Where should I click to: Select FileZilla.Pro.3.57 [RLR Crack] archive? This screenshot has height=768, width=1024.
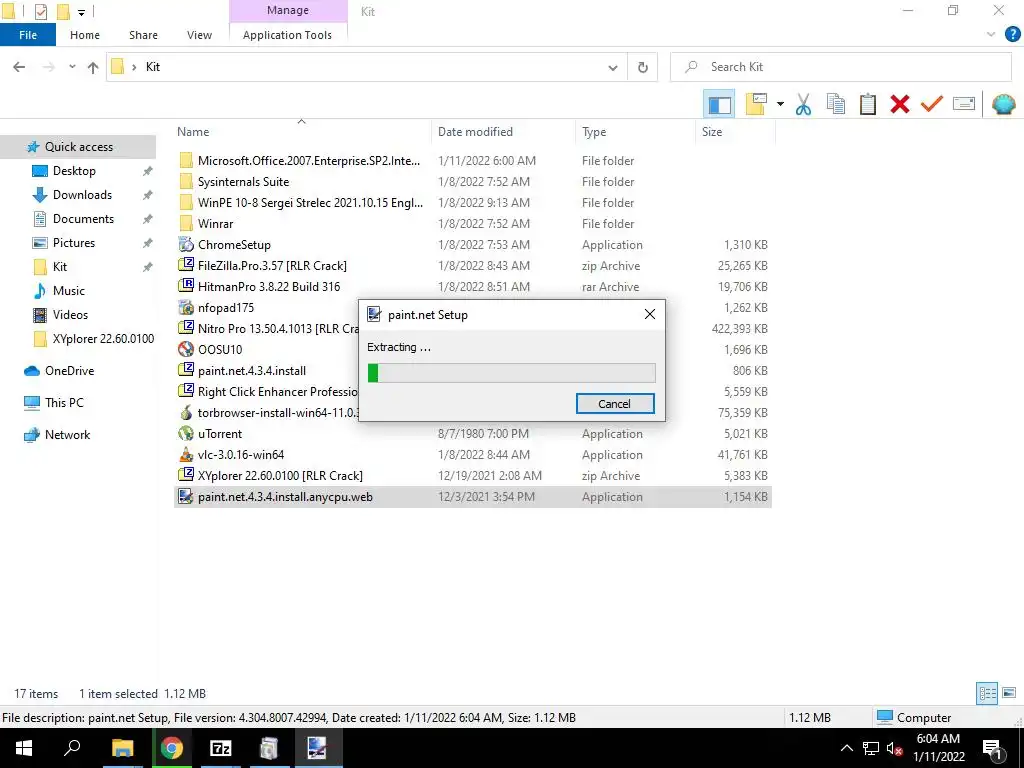coord(473,266)
